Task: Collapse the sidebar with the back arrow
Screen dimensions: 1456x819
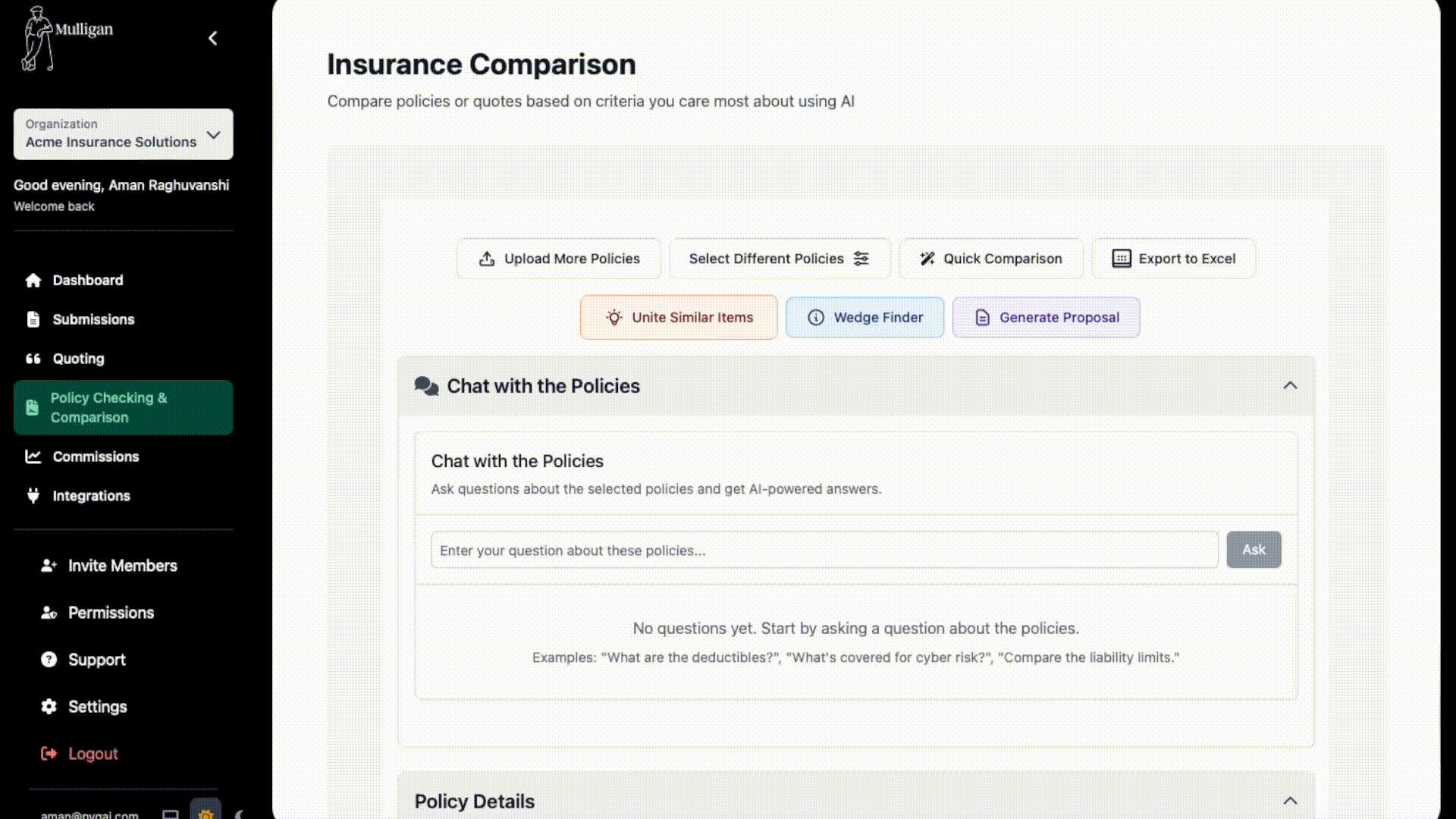Action: [213, 38]
